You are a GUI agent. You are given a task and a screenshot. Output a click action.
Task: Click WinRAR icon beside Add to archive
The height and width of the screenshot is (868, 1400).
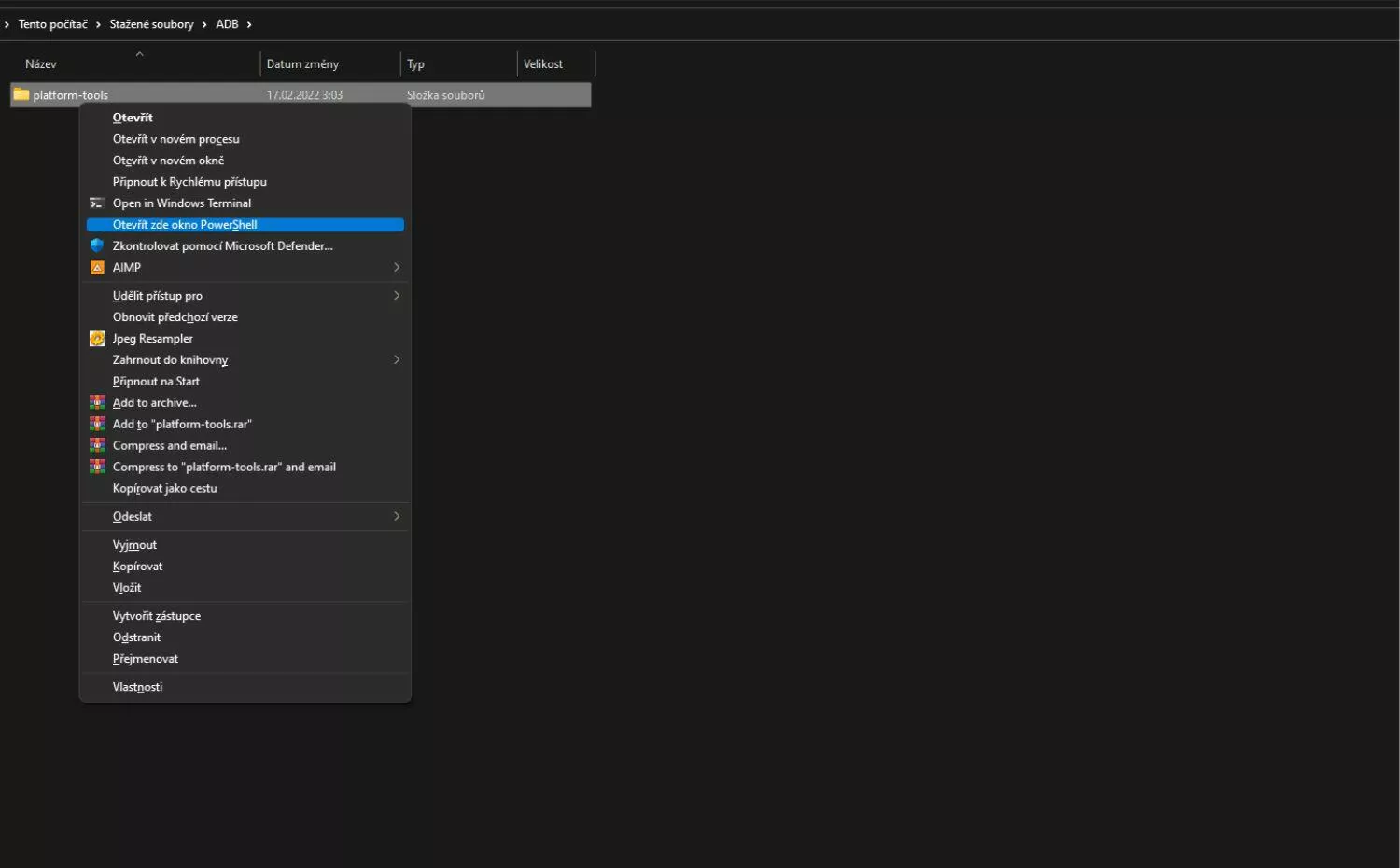97,402
